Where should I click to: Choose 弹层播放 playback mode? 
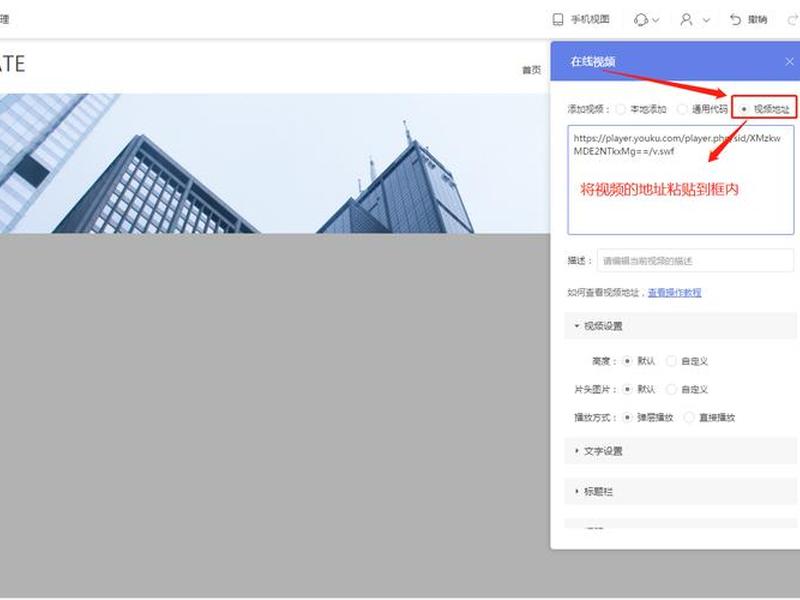(x=628, y=417)
